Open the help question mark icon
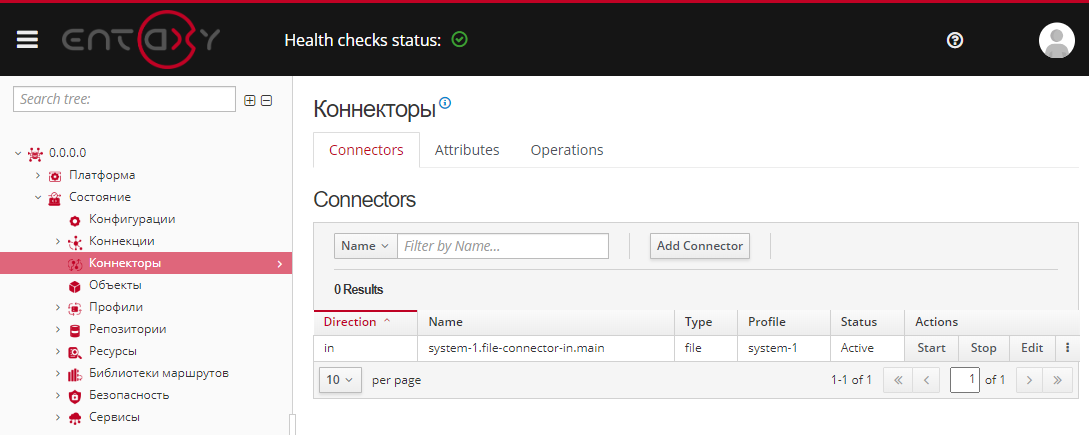 click(955, 40)
